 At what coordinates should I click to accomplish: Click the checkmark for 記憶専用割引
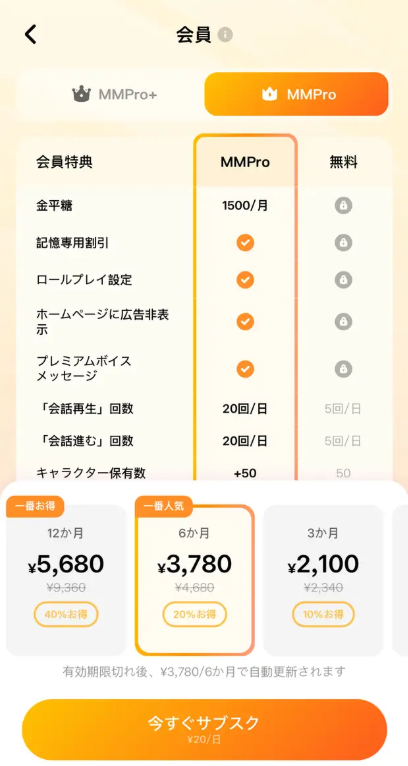pyautogui.click(x=245, y=242)
